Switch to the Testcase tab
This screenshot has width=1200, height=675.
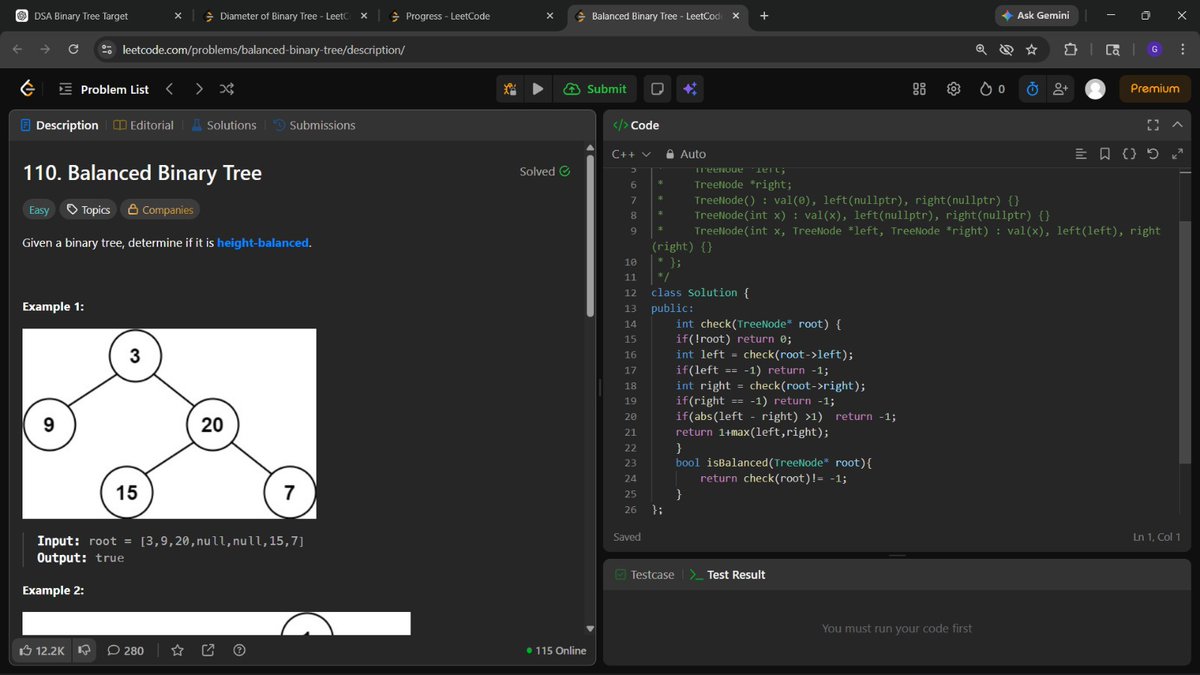coord(645,575)
